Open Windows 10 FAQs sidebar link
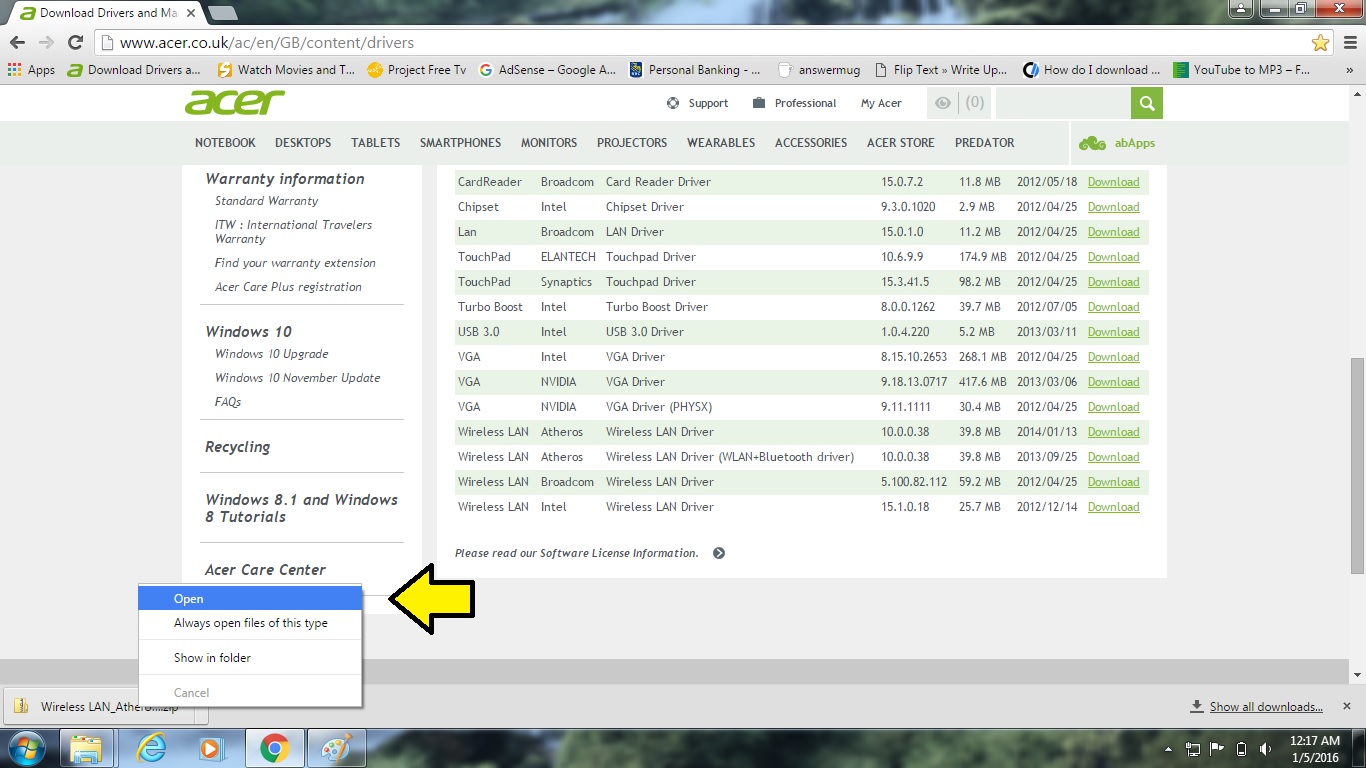Viewport: 1366px width, 768px height. tap(228, 402)
